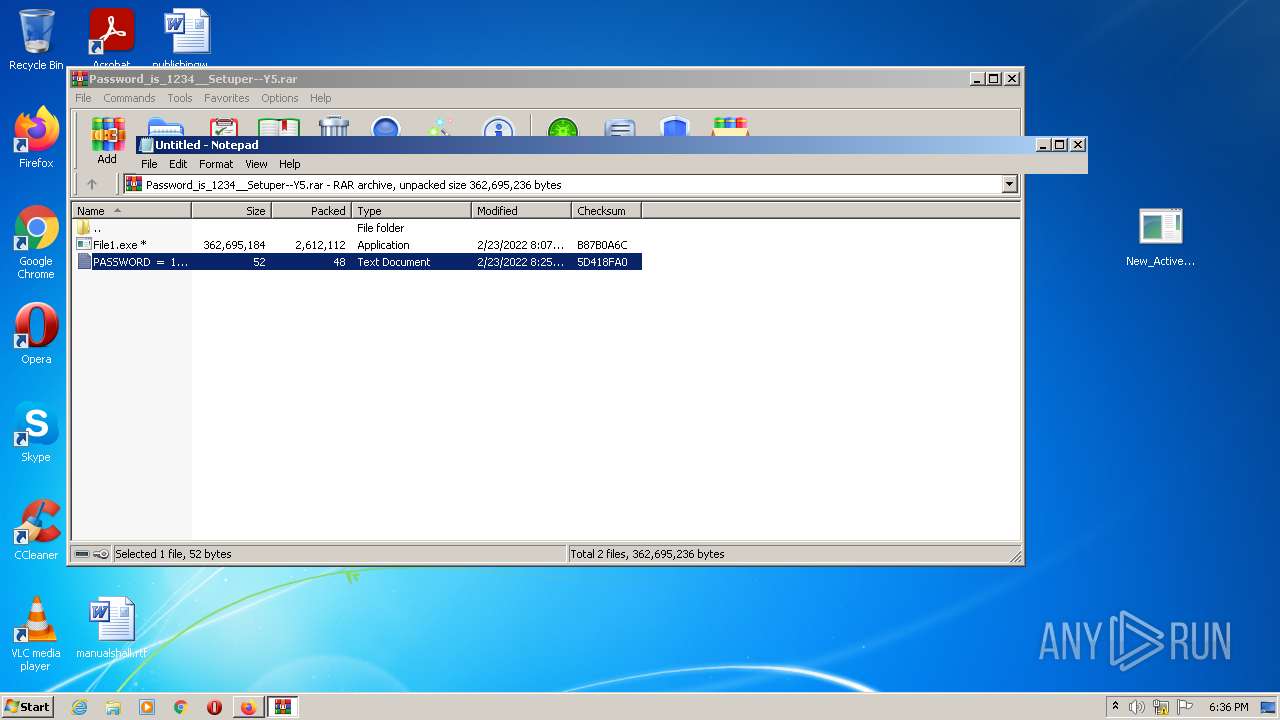Click the Delete trash bin icon in WinRAR toolbar
This screenshot has height=720, width=1280.
pyautogui.click(x=334, y=127)
